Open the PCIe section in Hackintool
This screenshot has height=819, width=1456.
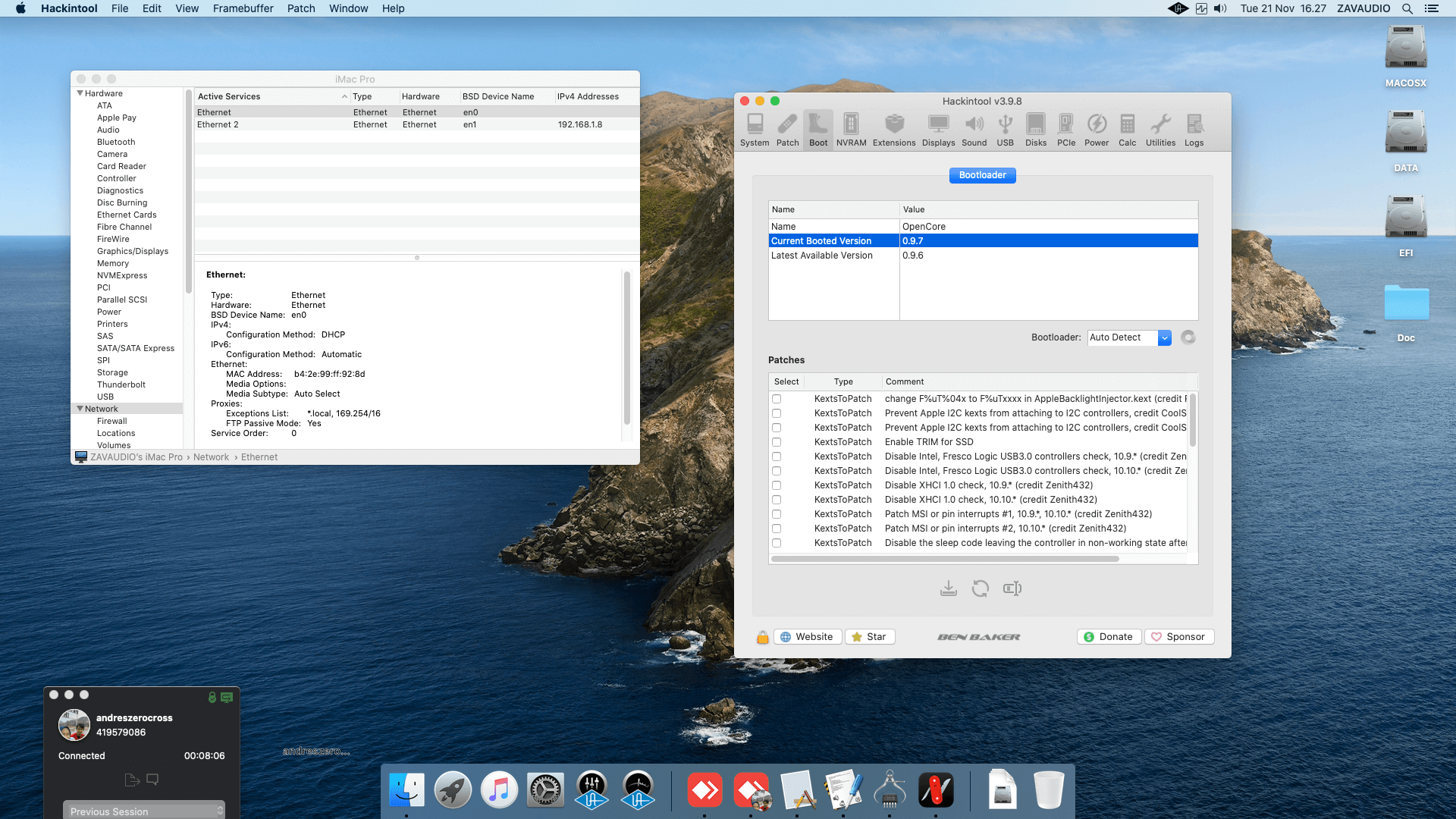[1065, 130]
